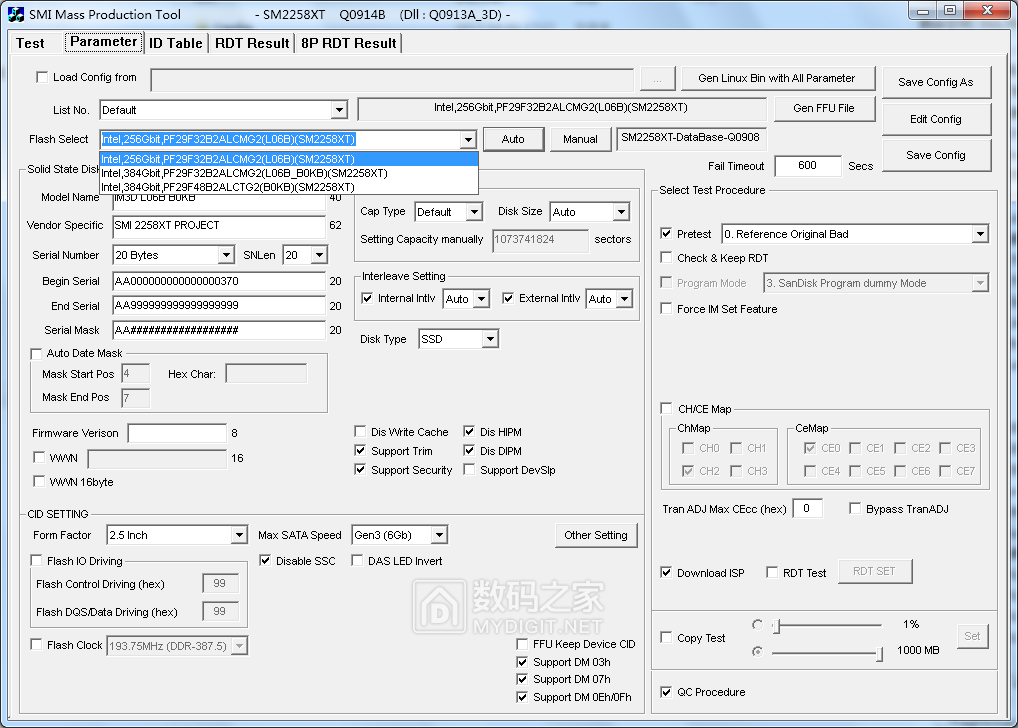
Task: Expand the List No. dropdown
Action: coord(339,110)
